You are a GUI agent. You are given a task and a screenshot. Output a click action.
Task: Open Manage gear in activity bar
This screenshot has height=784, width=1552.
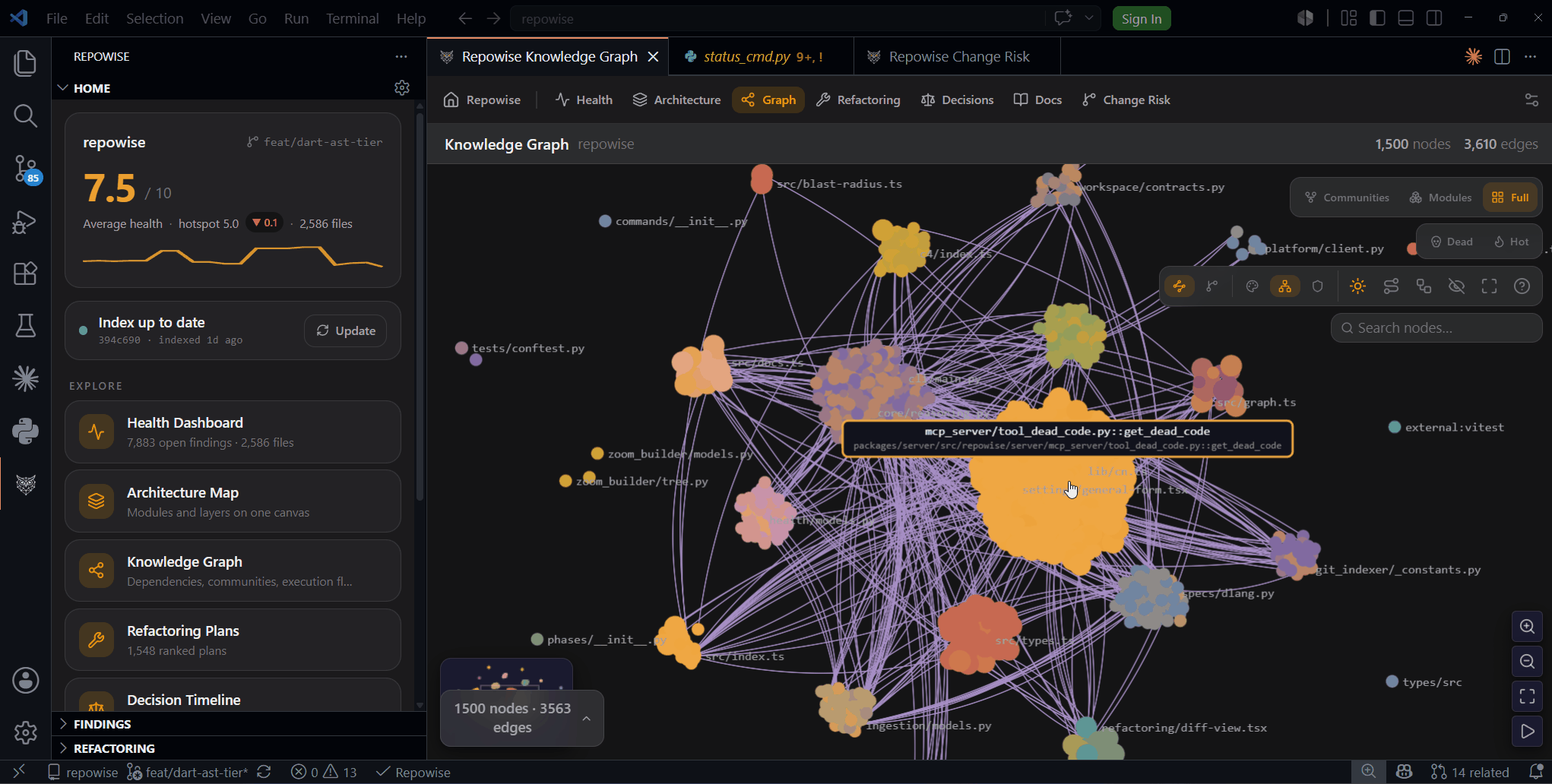click(x=25, y=733)
